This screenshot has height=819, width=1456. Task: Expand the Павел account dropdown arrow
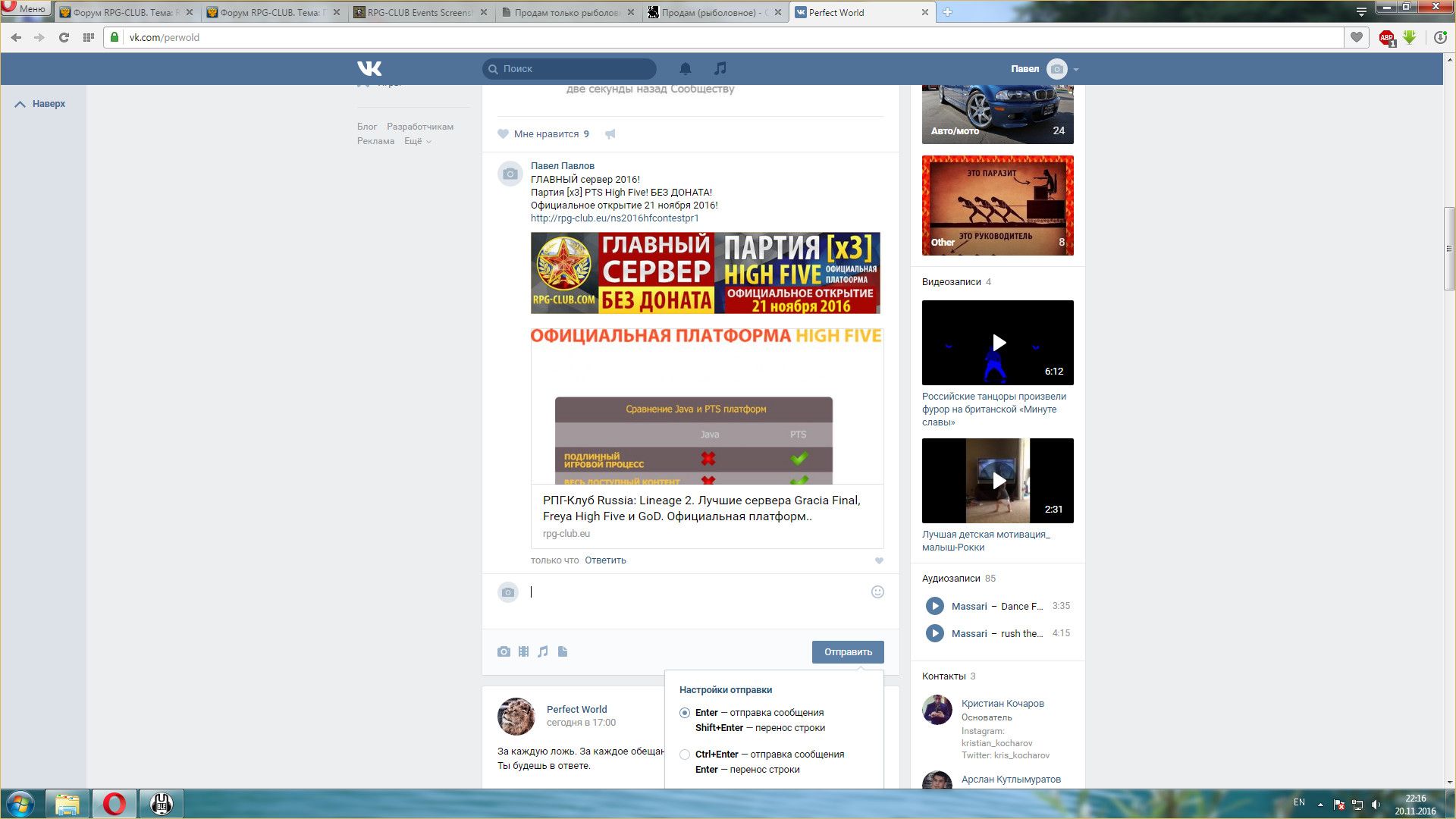pos(1076,69)
